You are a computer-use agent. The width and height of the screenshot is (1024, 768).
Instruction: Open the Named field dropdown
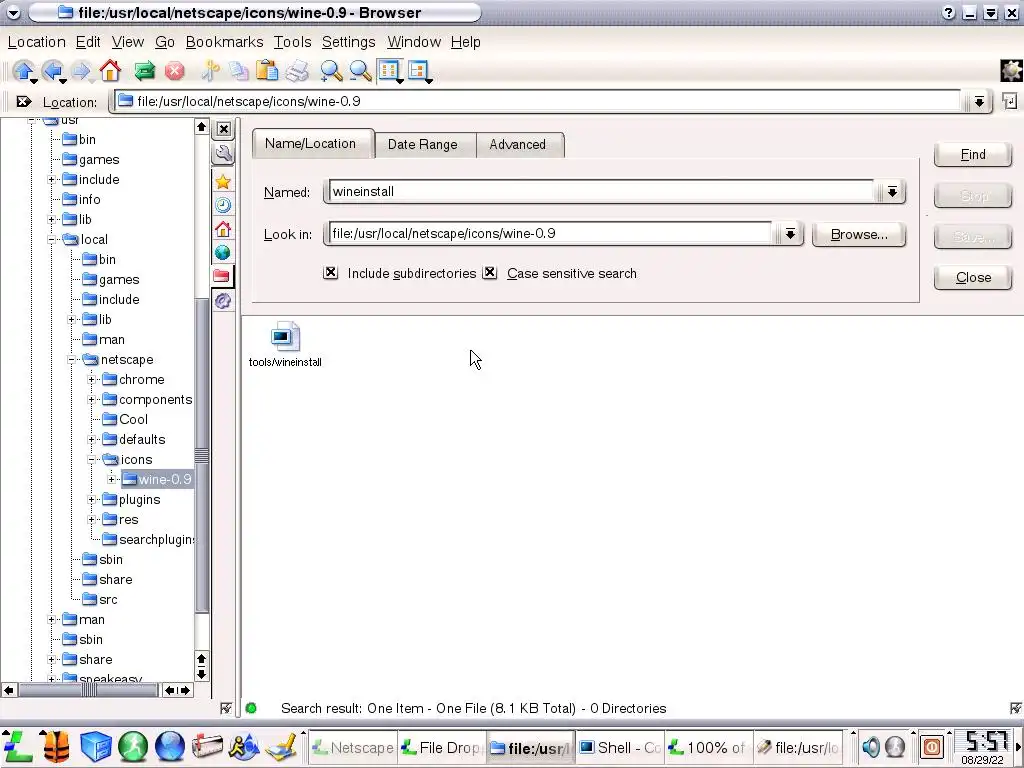pos(891,192)
